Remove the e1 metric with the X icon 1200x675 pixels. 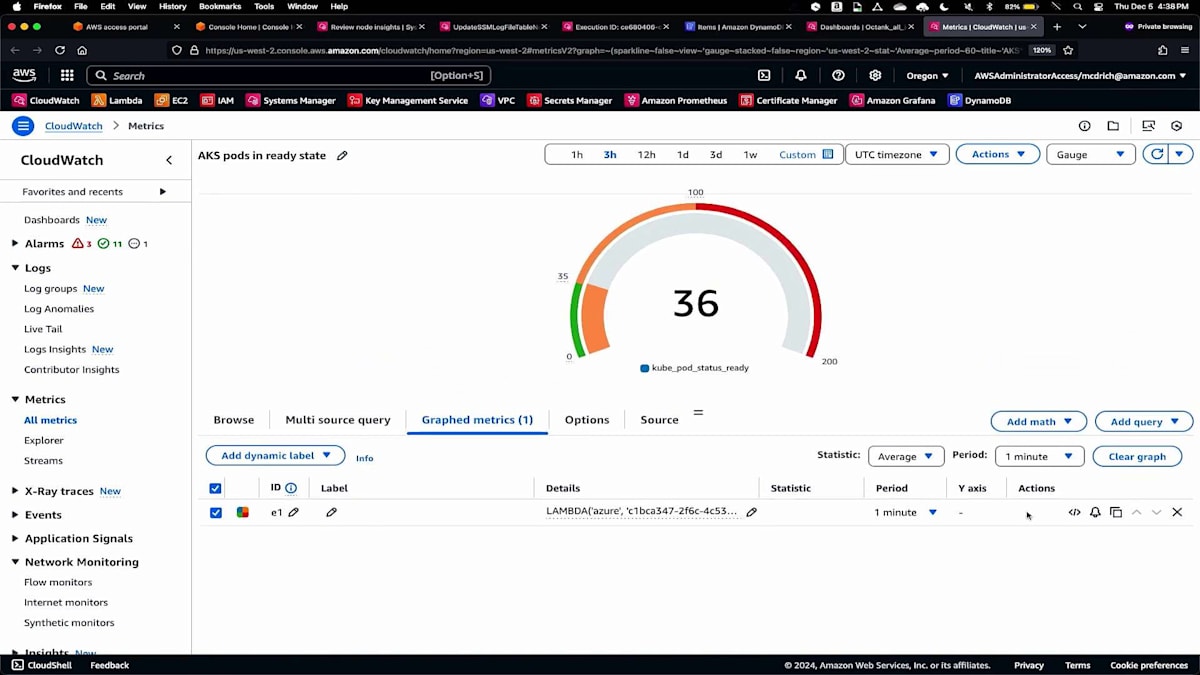click(1177, 512)
